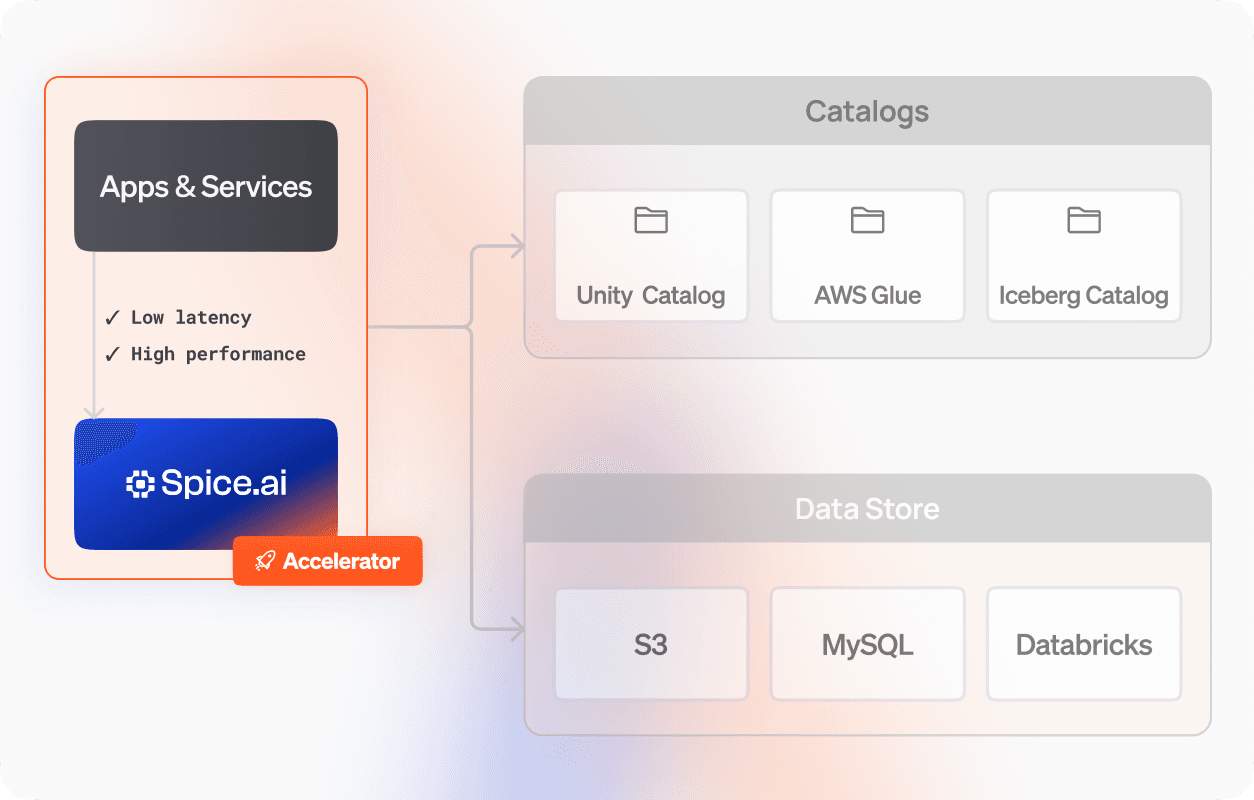Click the Iceberg Catalog folder icon
The width and height of the screenshot is (1254, 800).
tap(1083, 220)
